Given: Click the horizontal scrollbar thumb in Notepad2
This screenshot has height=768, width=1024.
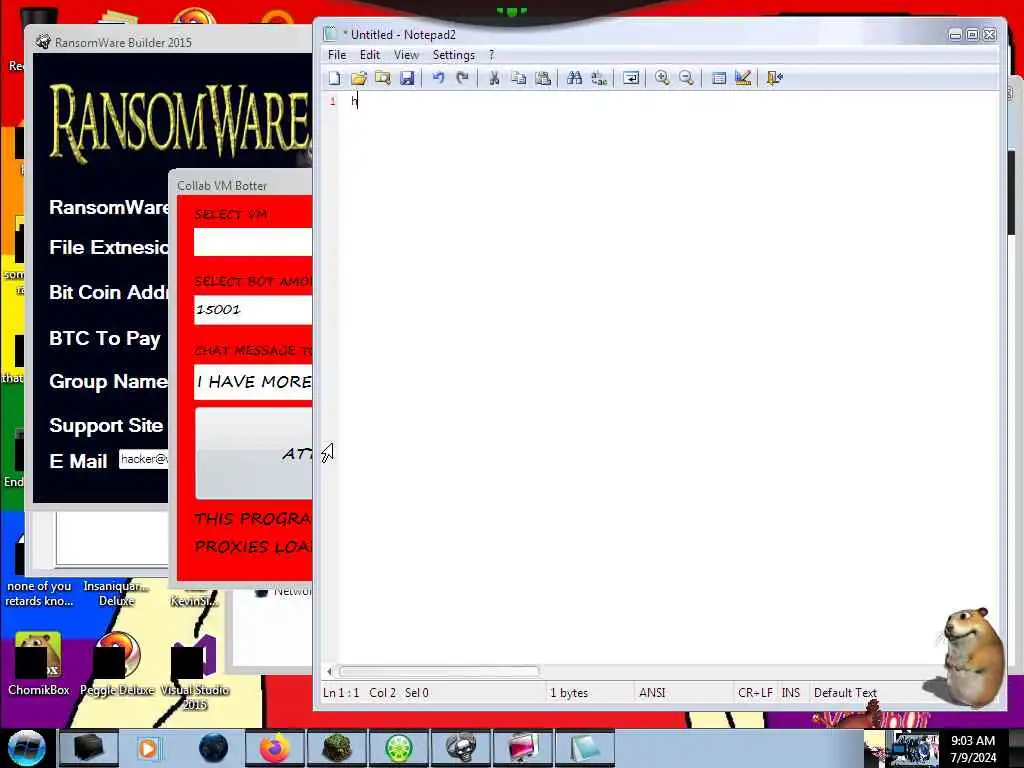Looking at the screenshot, I should pos(439,671).
